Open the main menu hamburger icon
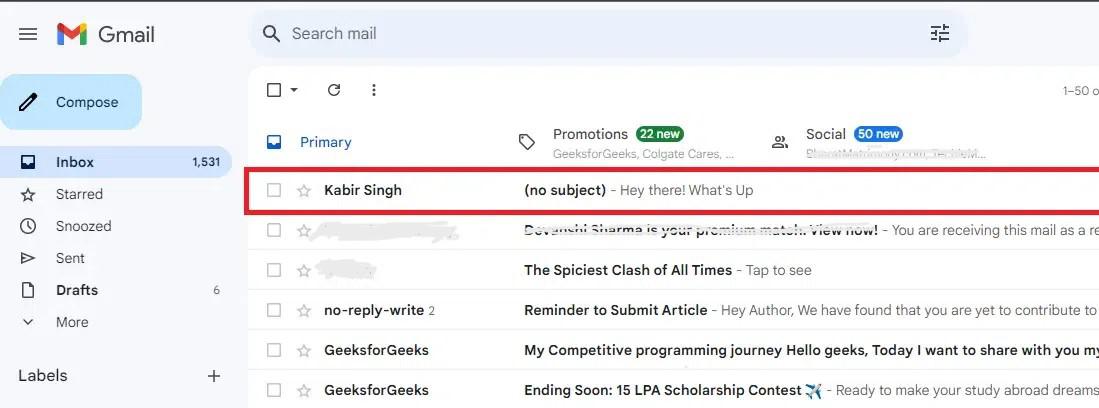 (x=28, y=34)
